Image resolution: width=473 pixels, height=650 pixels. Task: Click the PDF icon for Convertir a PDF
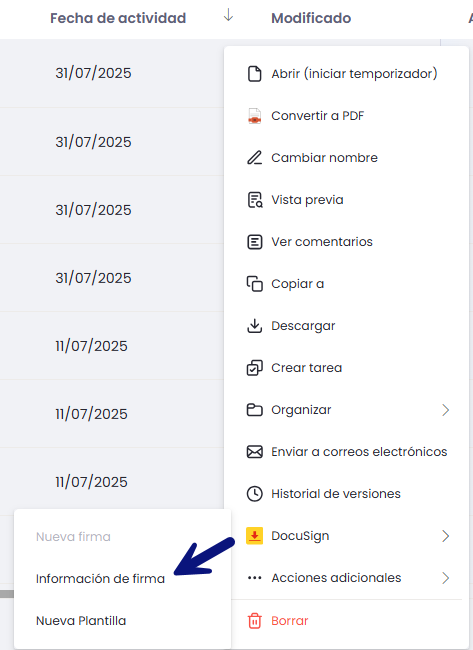point(255,116)
